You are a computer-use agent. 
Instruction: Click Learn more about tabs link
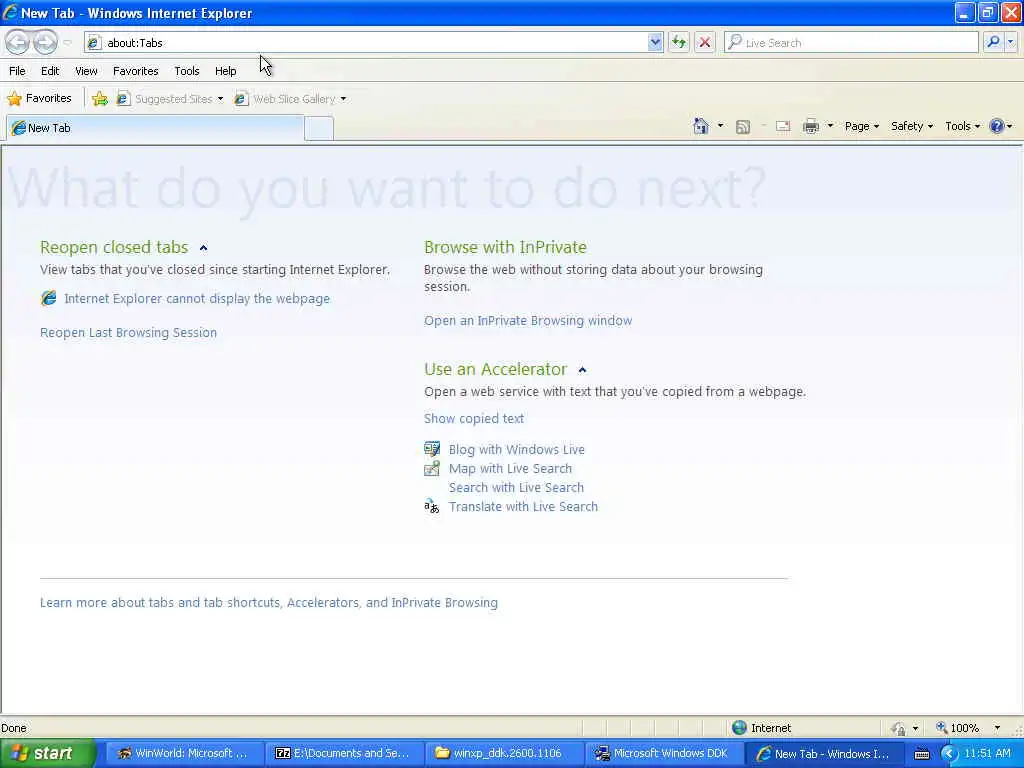(x=268, y=602)
